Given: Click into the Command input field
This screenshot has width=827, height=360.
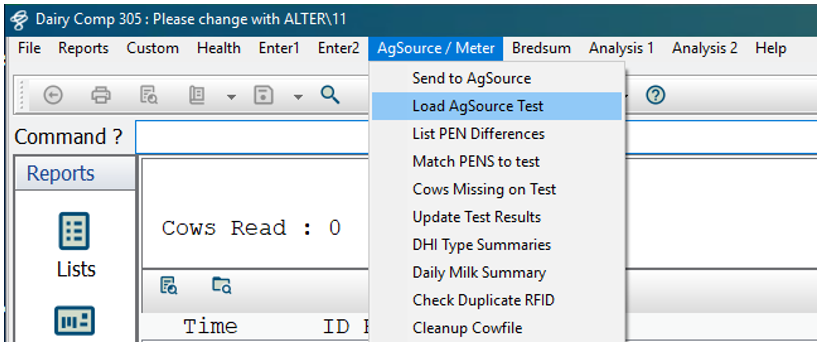Looking at the screenshot, I should click(476, 137).
